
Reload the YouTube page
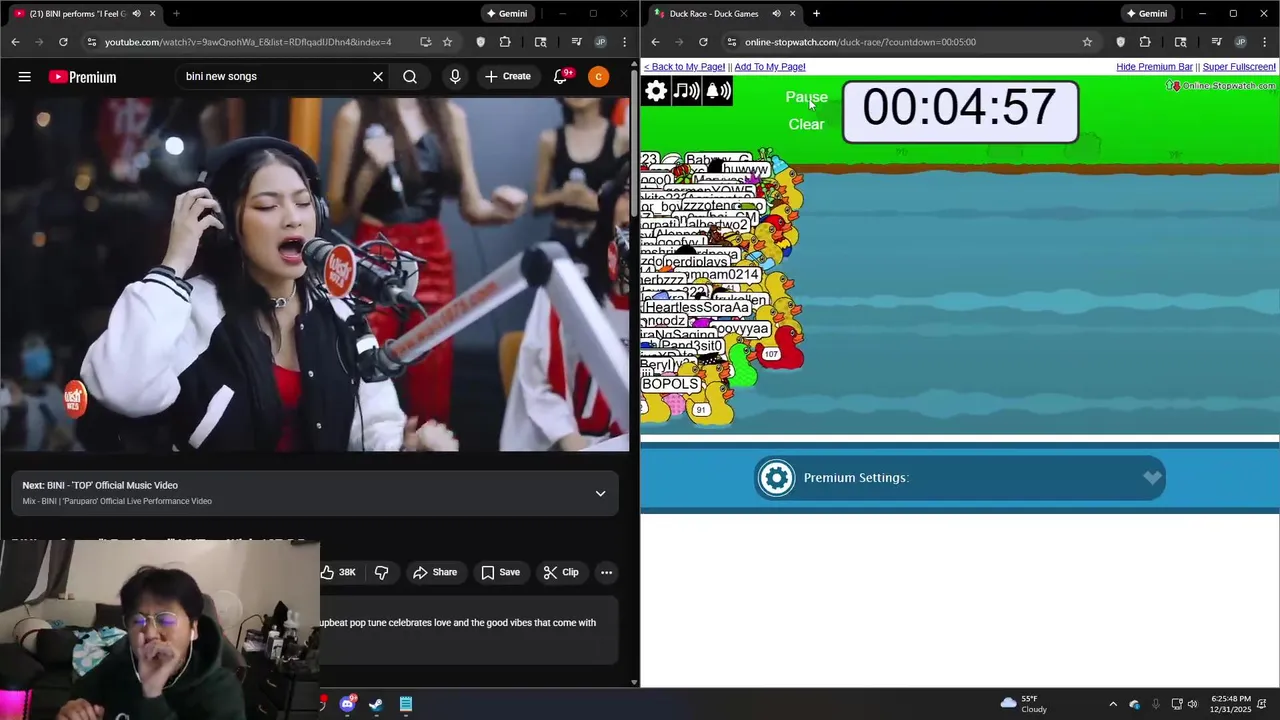[63, 42]
